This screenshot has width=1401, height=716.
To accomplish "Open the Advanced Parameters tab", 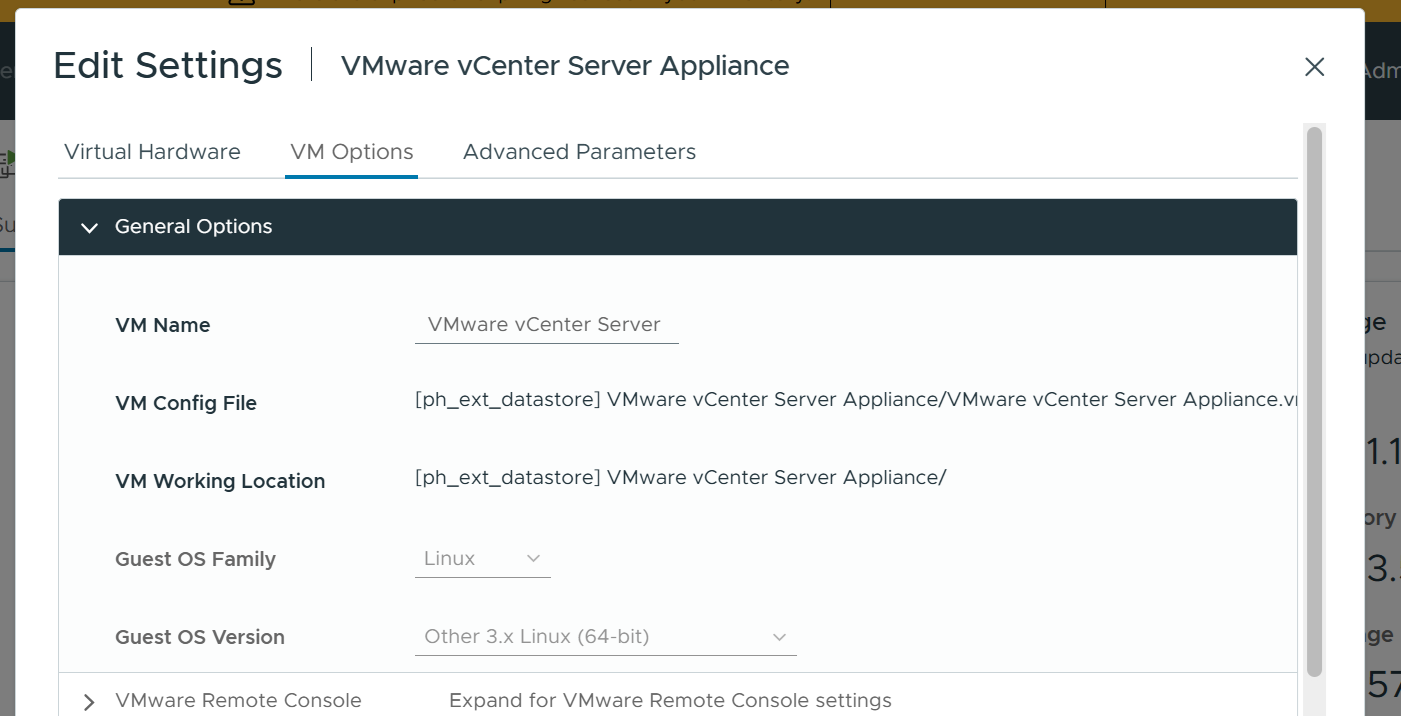I will point(579,152).
